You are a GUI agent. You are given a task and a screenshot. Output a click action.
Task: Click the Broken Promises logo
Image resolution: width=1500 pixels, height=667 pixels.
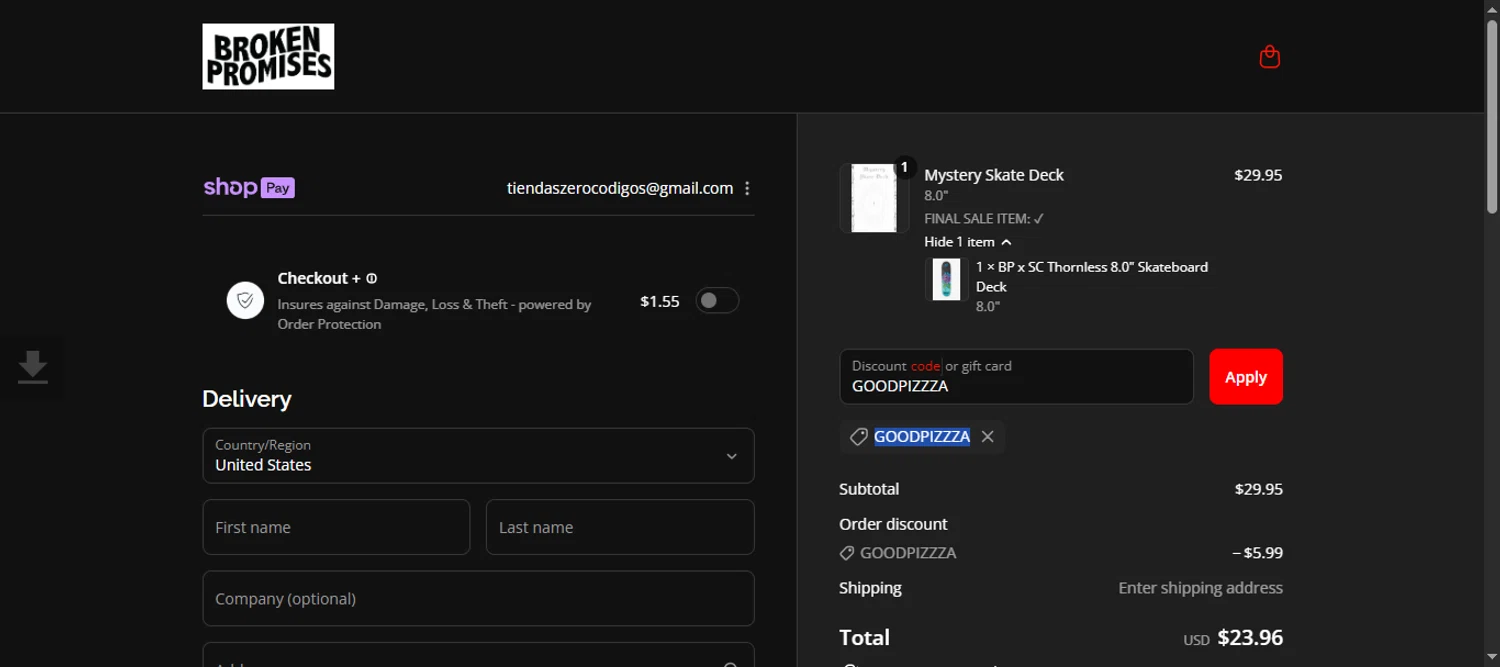pos(268,57)
